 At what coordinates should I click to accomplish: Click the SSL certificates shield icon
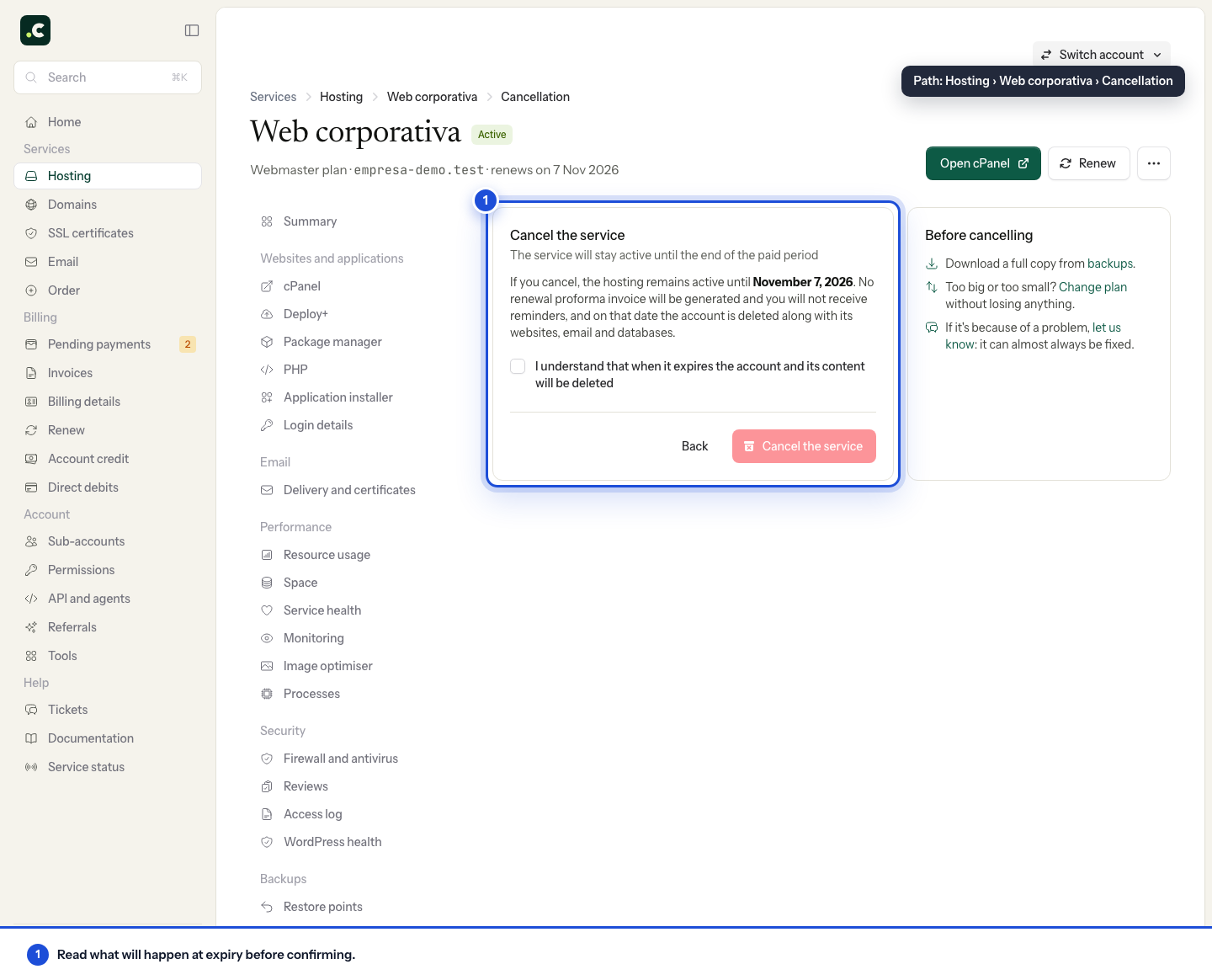pyautogui.click(x=31, y=233)
